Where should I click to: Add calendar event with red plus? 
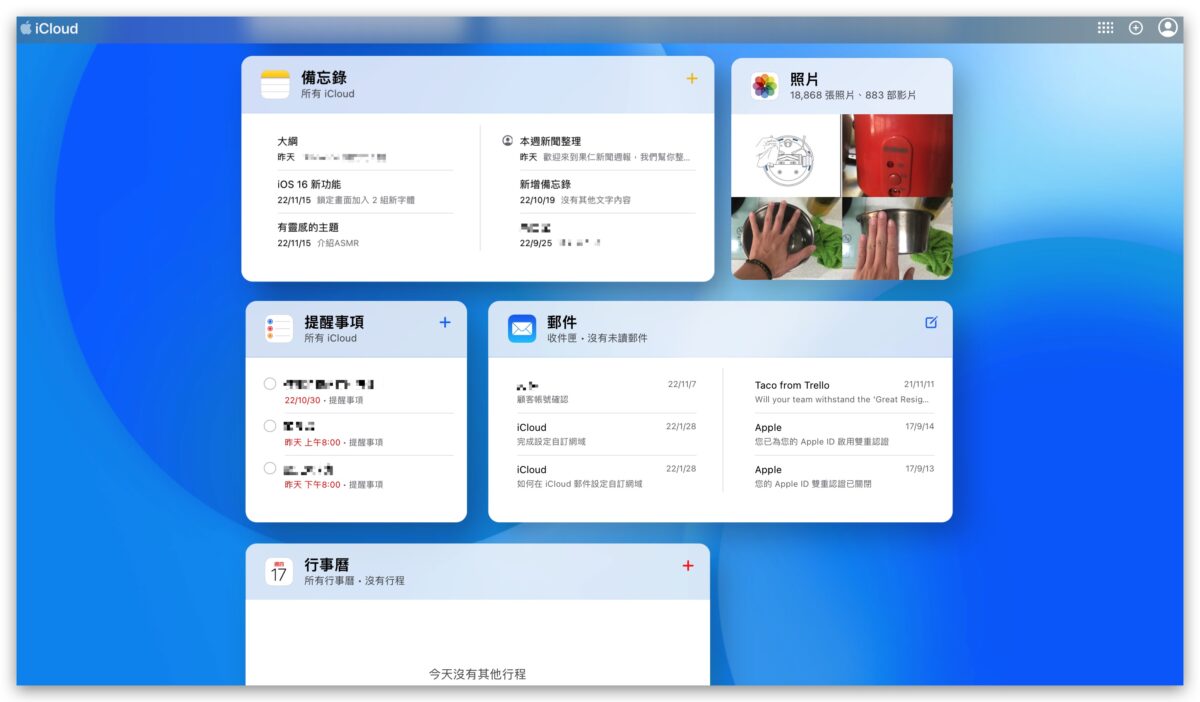point(688,566)
